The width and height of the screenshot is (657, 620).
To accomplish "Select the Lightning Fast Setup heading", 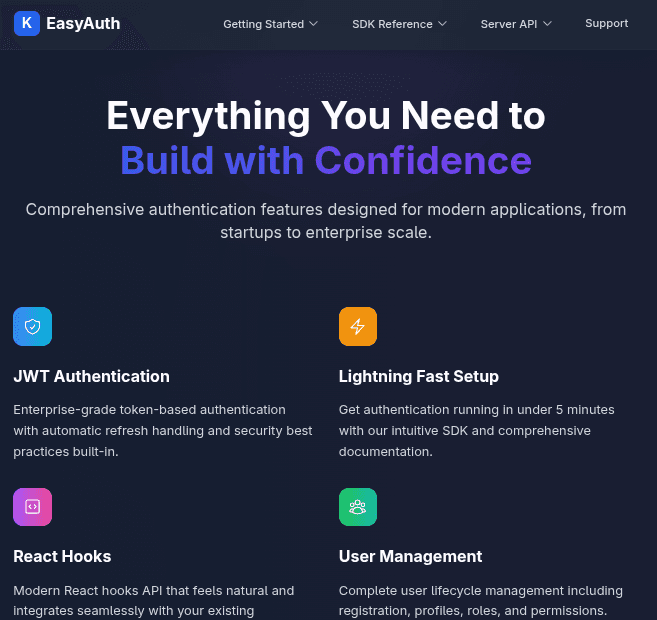I will pyautogui.click(x=419, y=376).
